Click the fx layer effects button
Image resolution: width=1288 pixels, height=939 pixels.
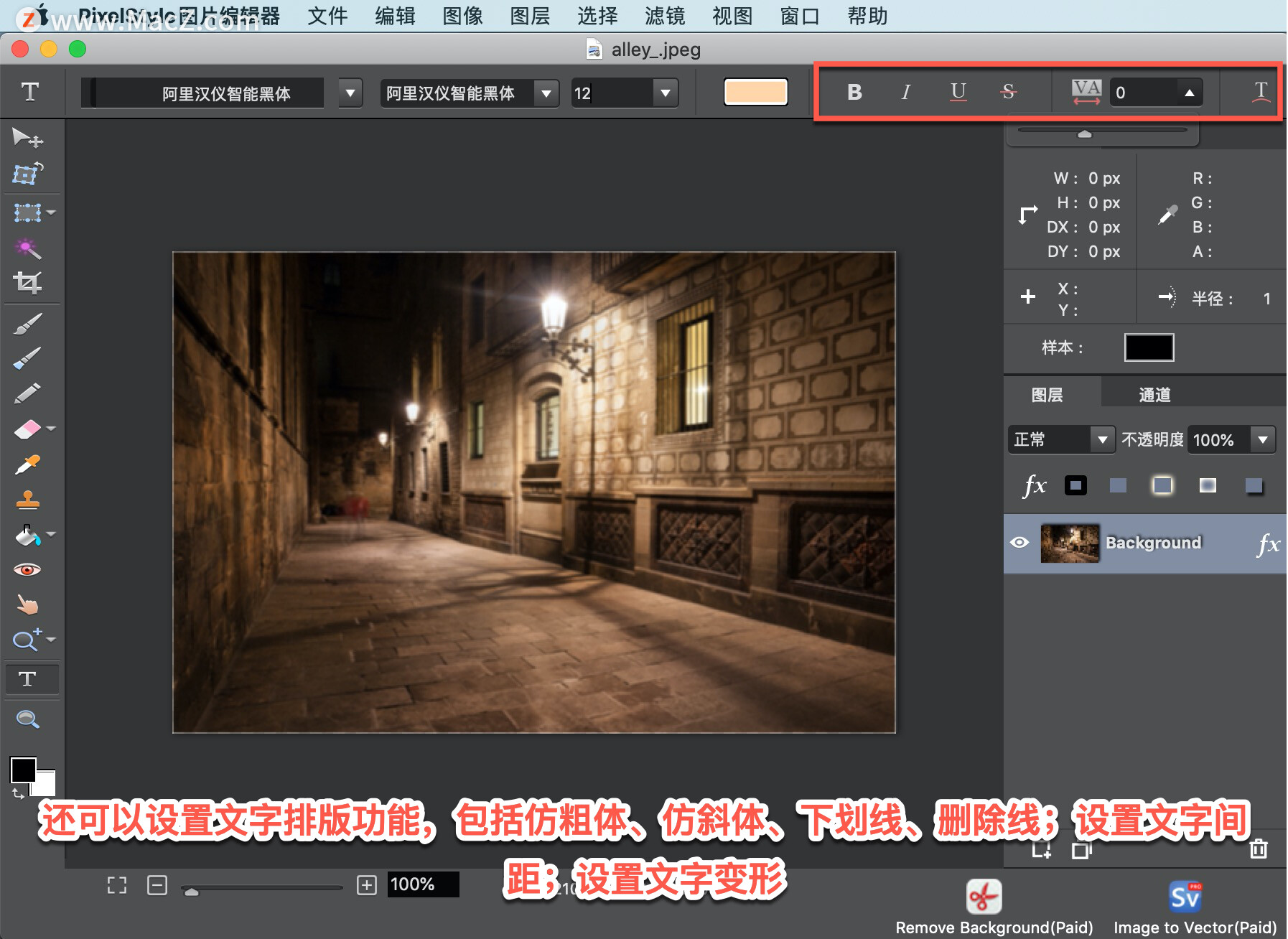tap(1034, 485)
